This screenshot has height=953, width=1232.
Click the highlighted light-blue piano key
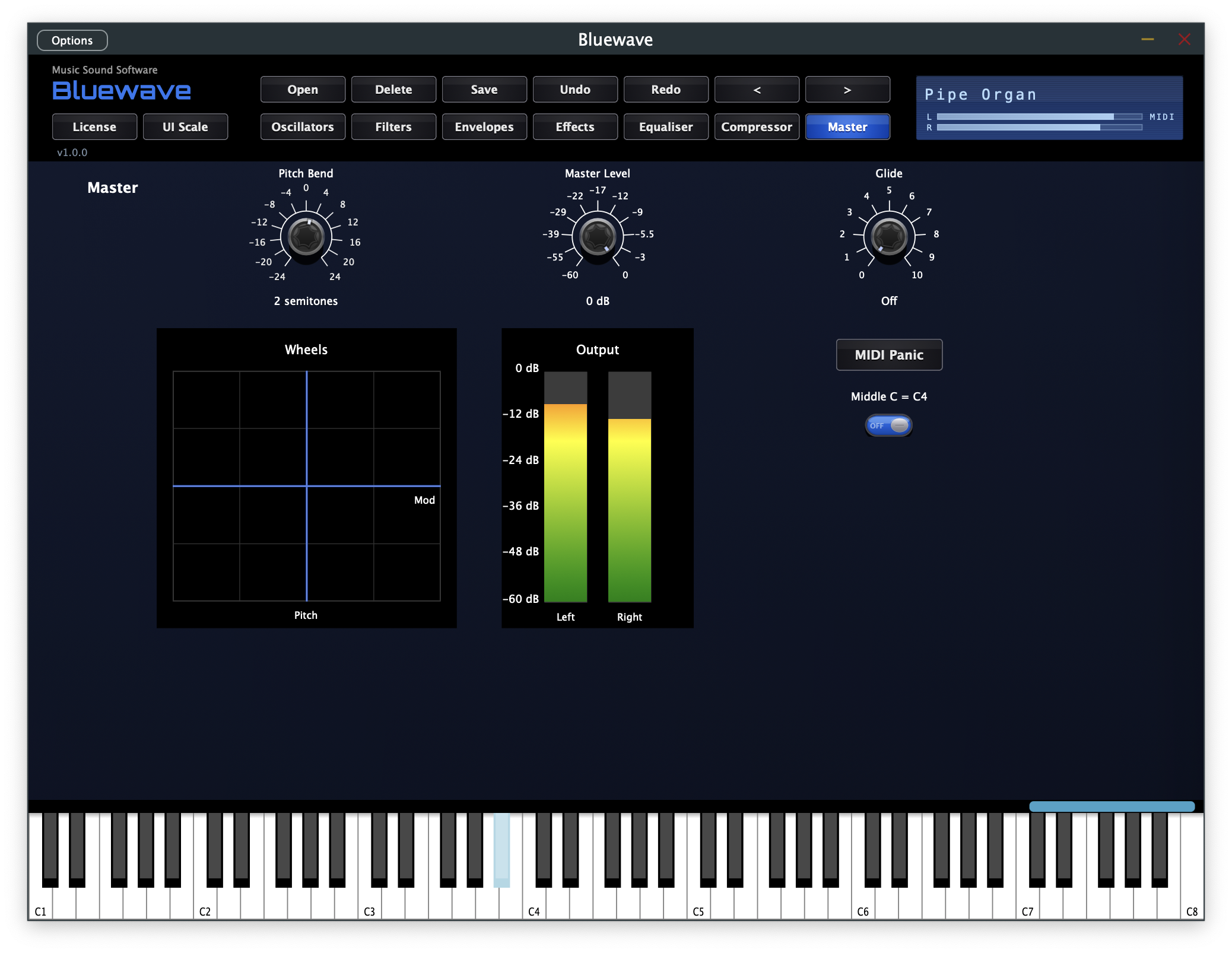[x=501, y=850]
